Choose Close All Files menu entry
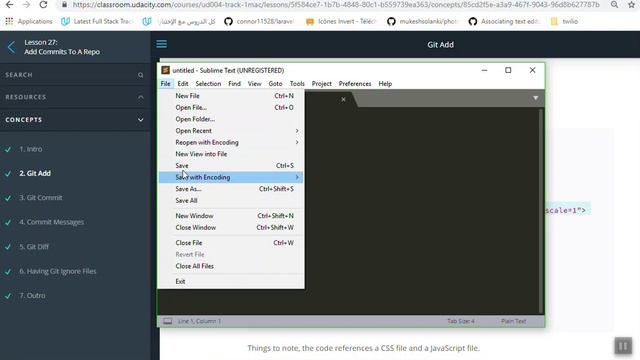 231,266
